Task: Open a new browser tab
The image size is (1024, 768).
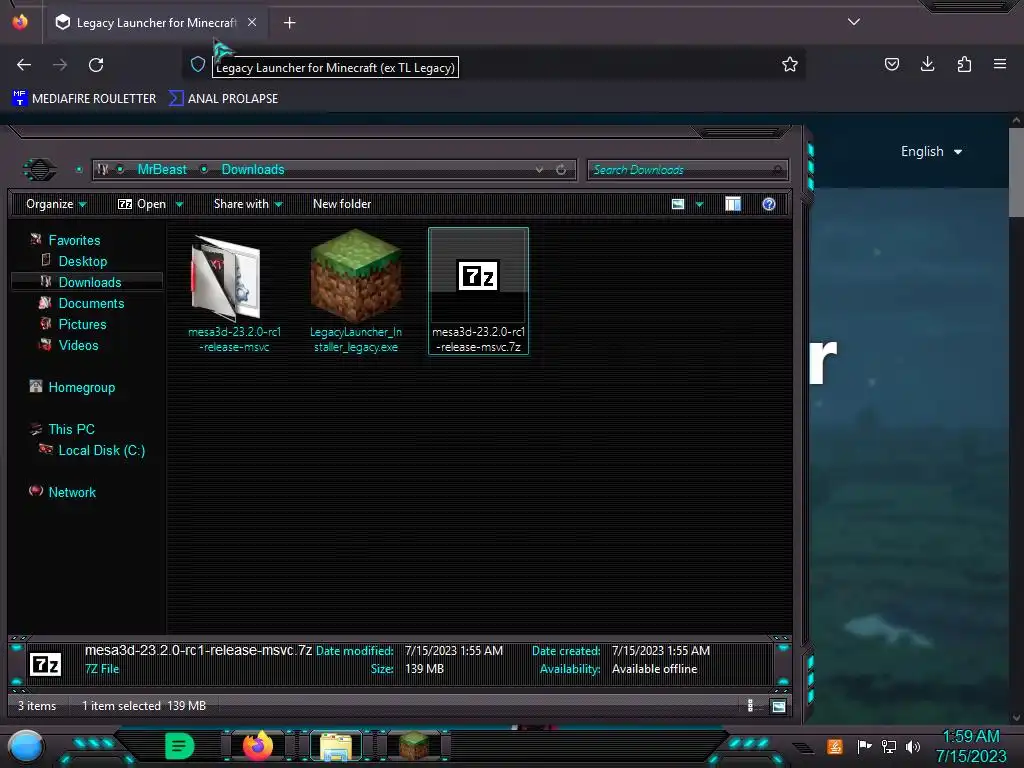Action: tap(289, 23)
